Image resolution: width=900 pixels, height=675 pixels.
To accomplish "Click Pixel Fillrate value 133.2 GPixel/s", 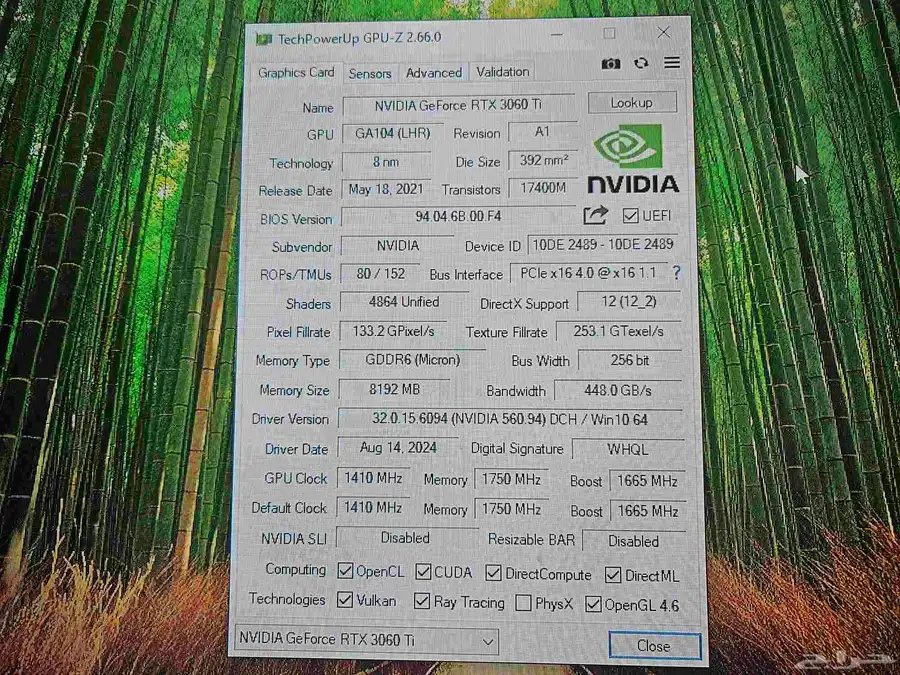I will pos(393,331).
